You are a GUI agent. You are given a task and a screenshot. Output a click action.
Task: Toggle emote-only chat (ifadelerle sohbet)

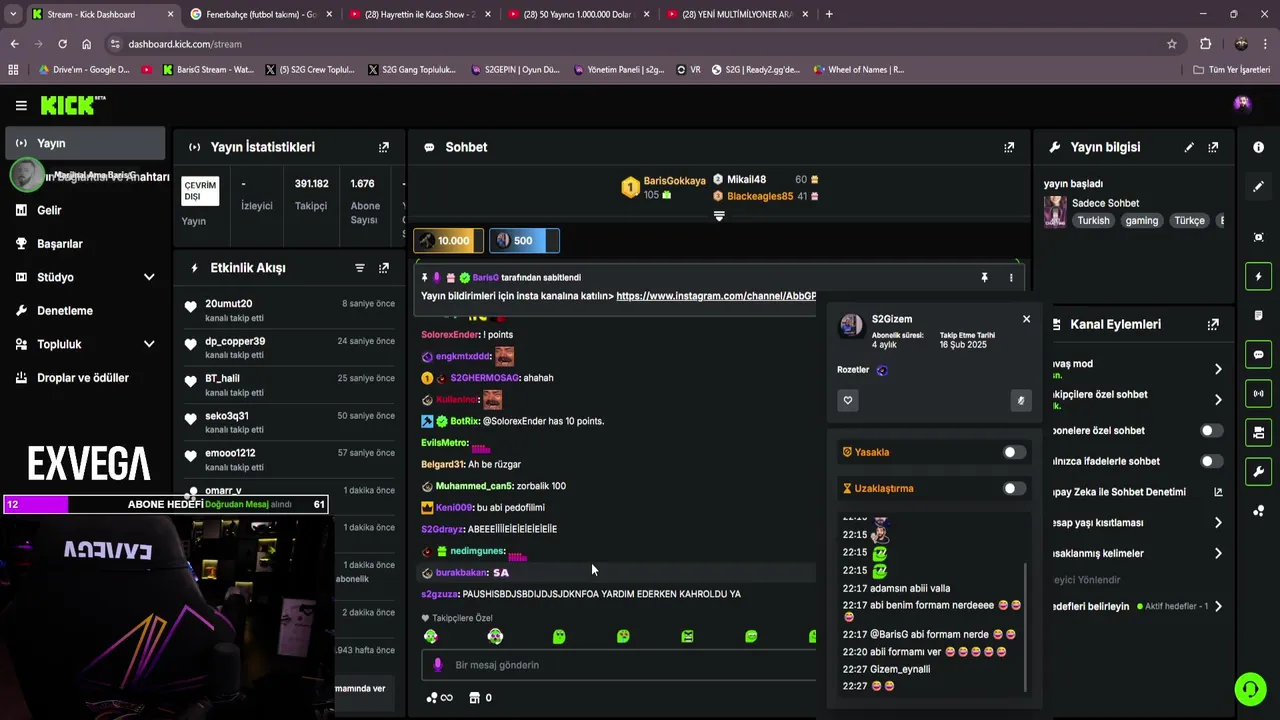tap(1211, 461)
